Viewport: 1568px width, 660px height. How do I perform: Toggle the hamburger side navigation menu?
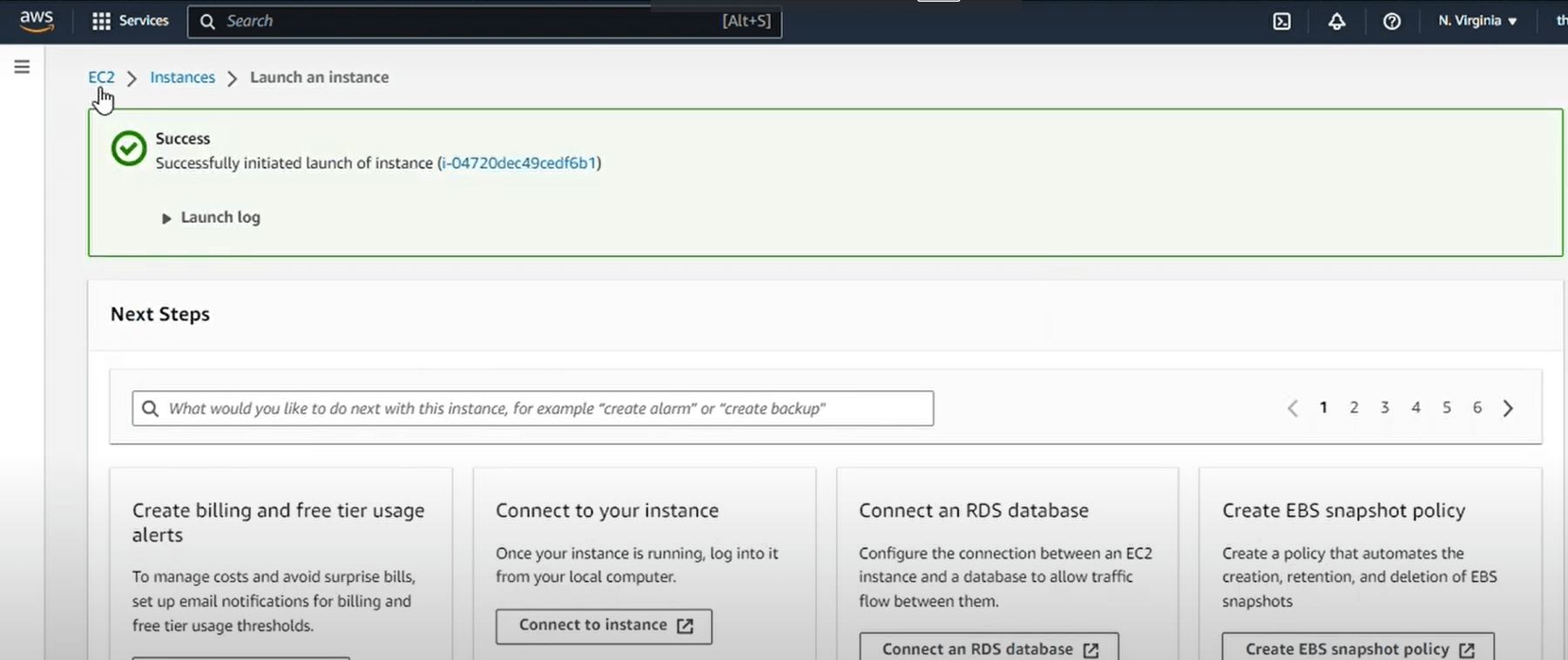coord(22,67)
